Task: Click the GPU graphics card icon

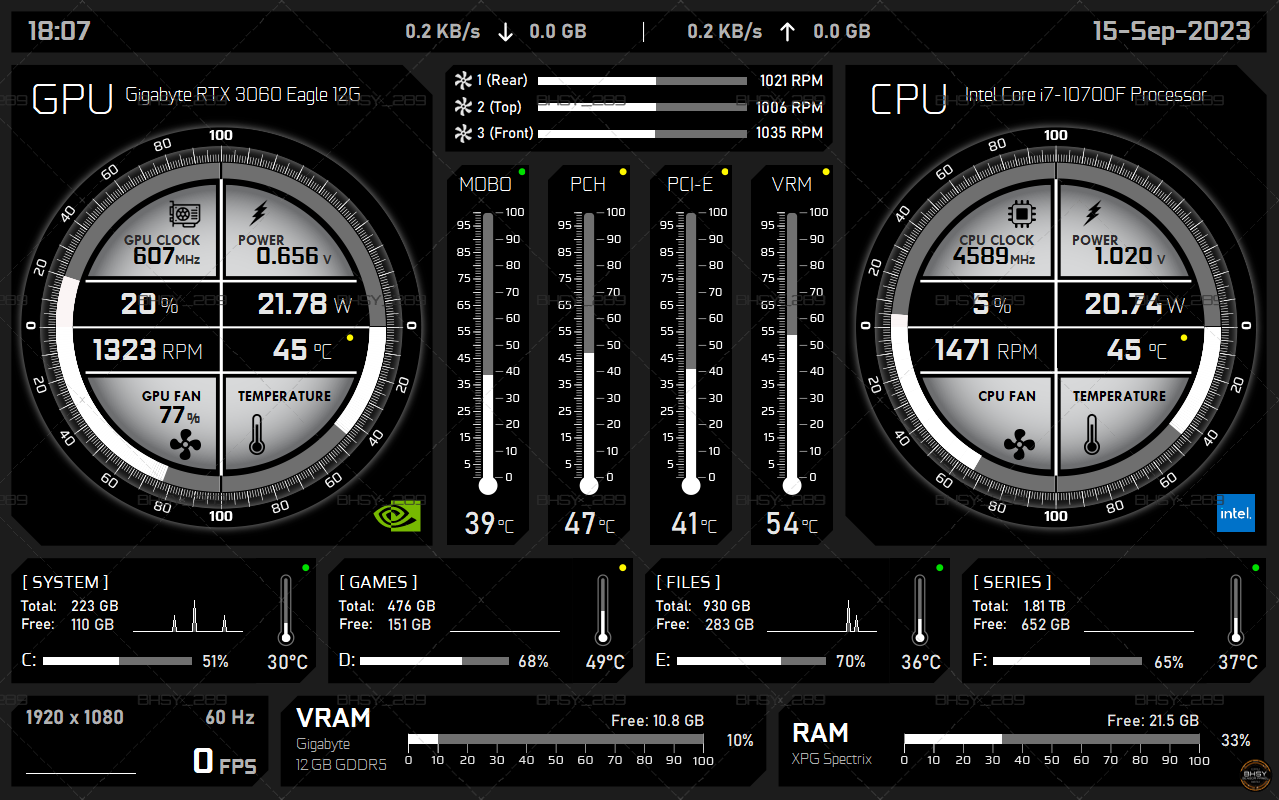Action: 184,215
